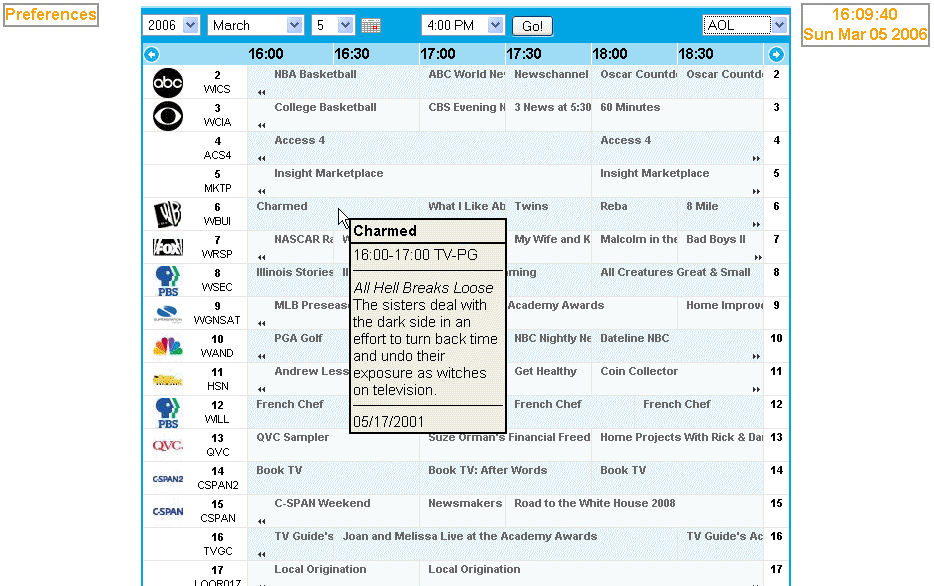The height and width of the screenshot is (586, 934).
Task: Select All Creatures Great & Small listing
Action: click(675, 272)
